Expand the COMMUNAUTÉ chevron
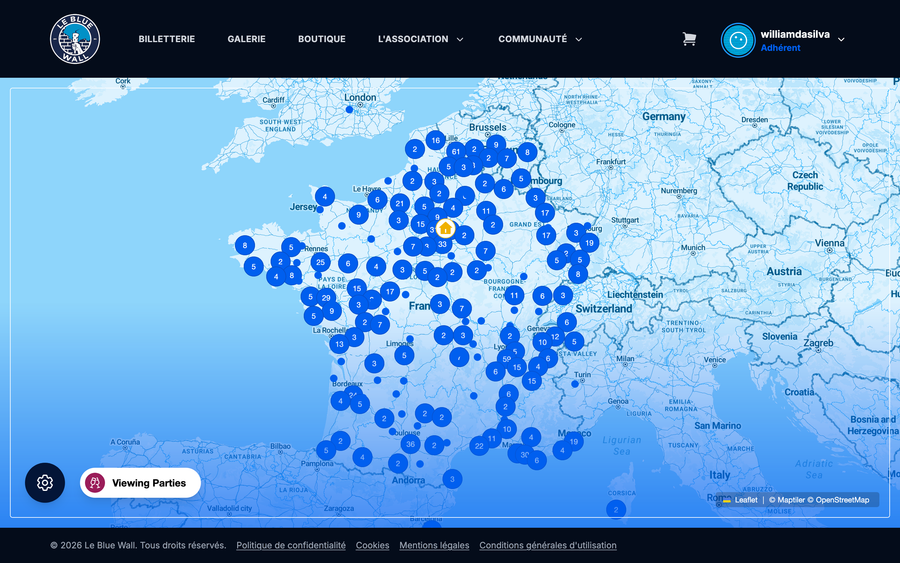Image resolution: width=900 pixels, height=563 pixels. click(579, 40)
